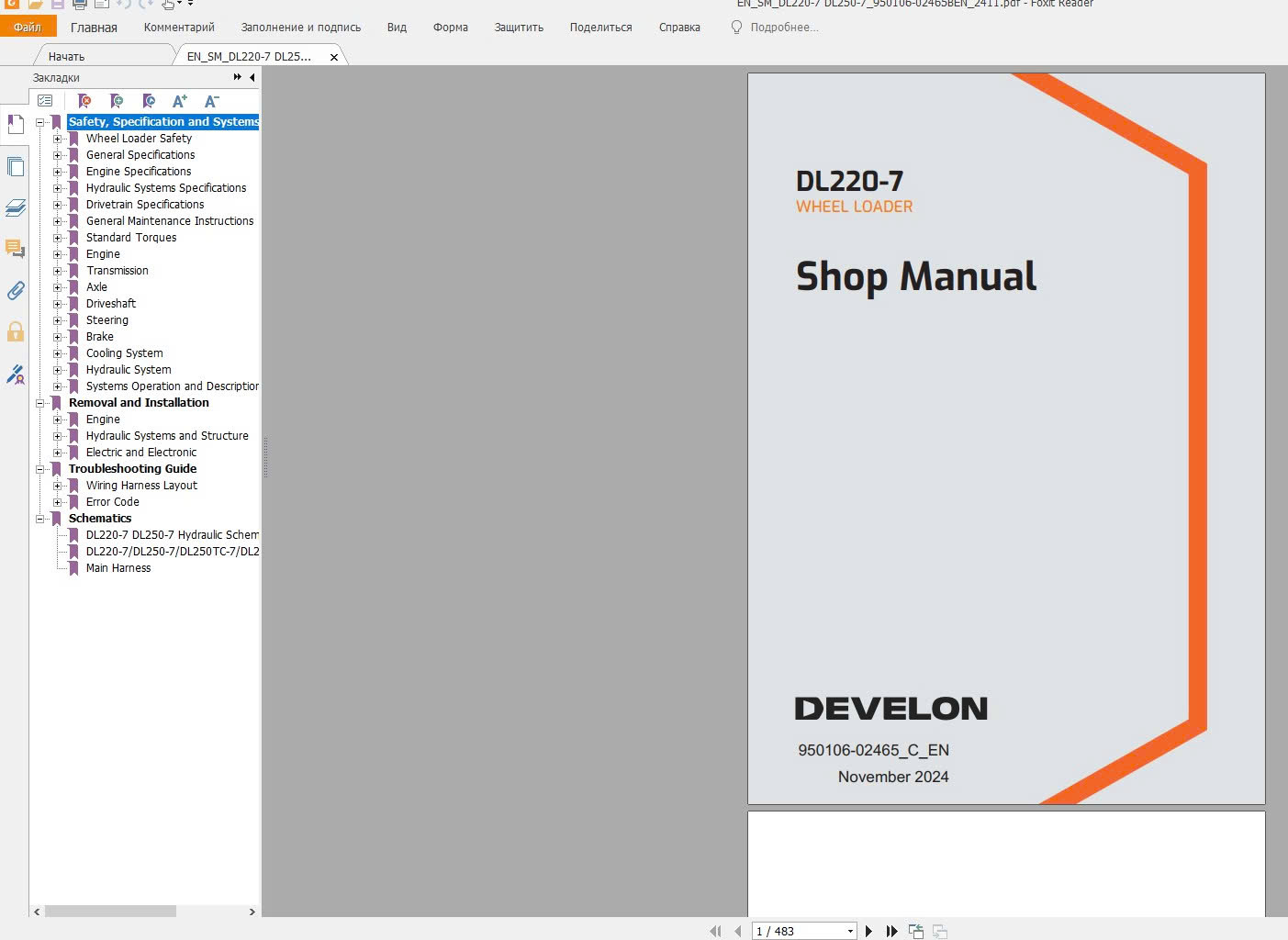Screen dimensions: 1288x940
Task: Expand the Engine Specifications bookmark
Action: pyautogui.click(x=58, y=172)
